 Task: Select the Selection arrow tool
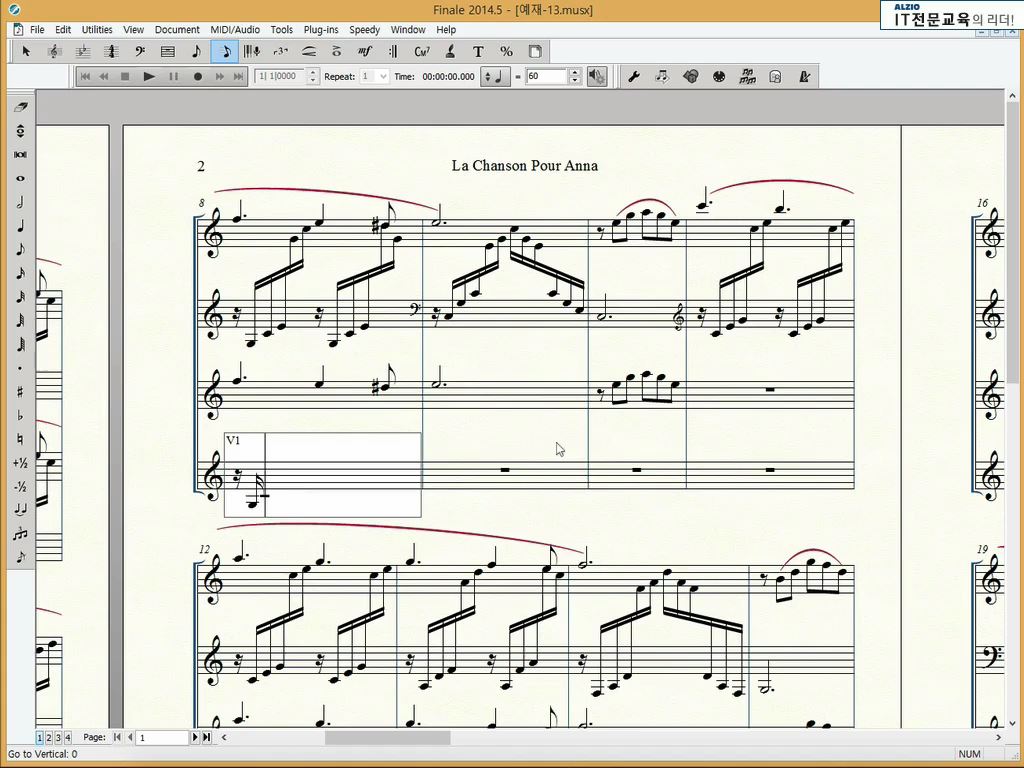(26, 51)
